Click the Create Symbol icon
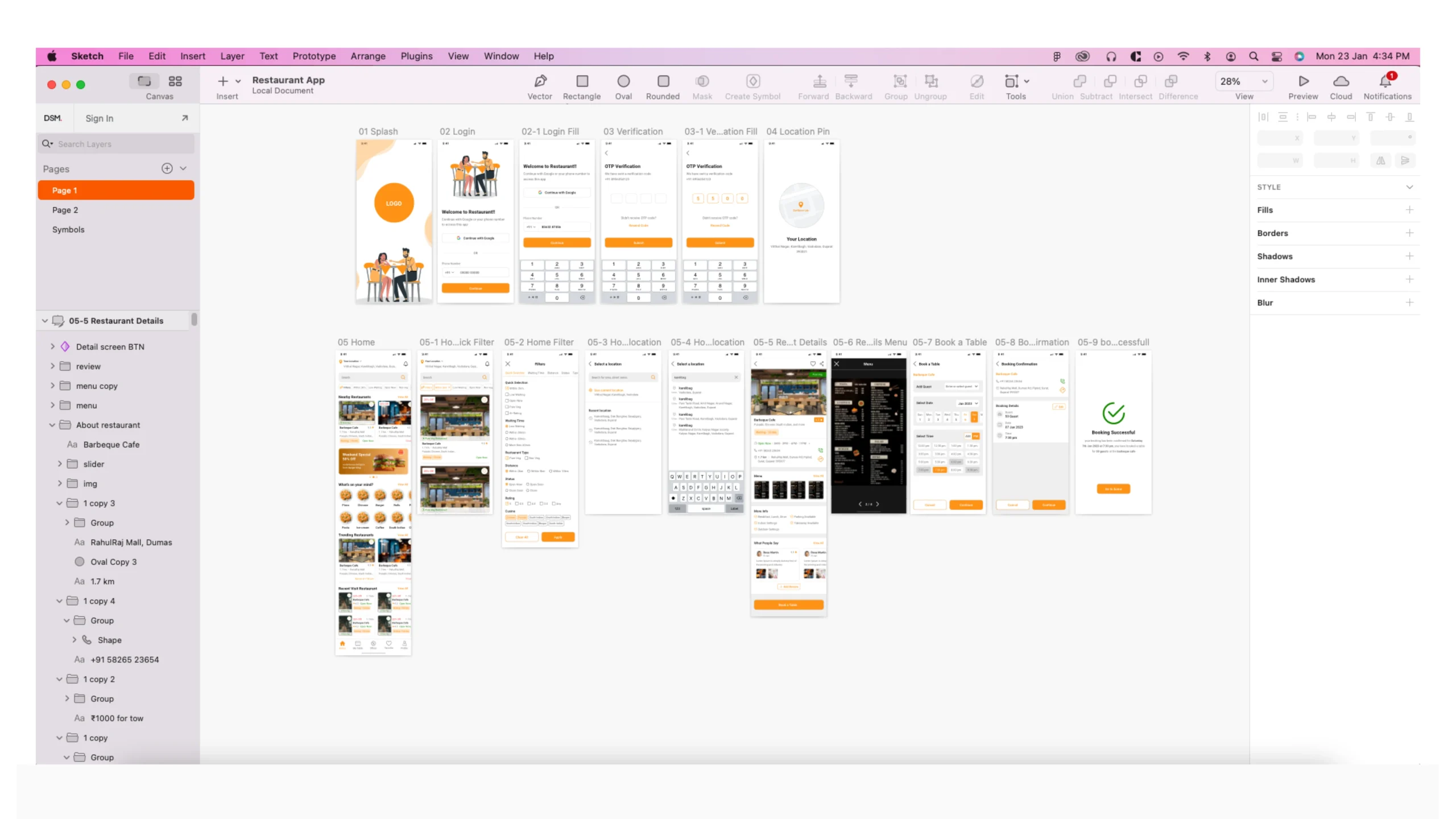 pyautogui.click(x=753, y=81)
